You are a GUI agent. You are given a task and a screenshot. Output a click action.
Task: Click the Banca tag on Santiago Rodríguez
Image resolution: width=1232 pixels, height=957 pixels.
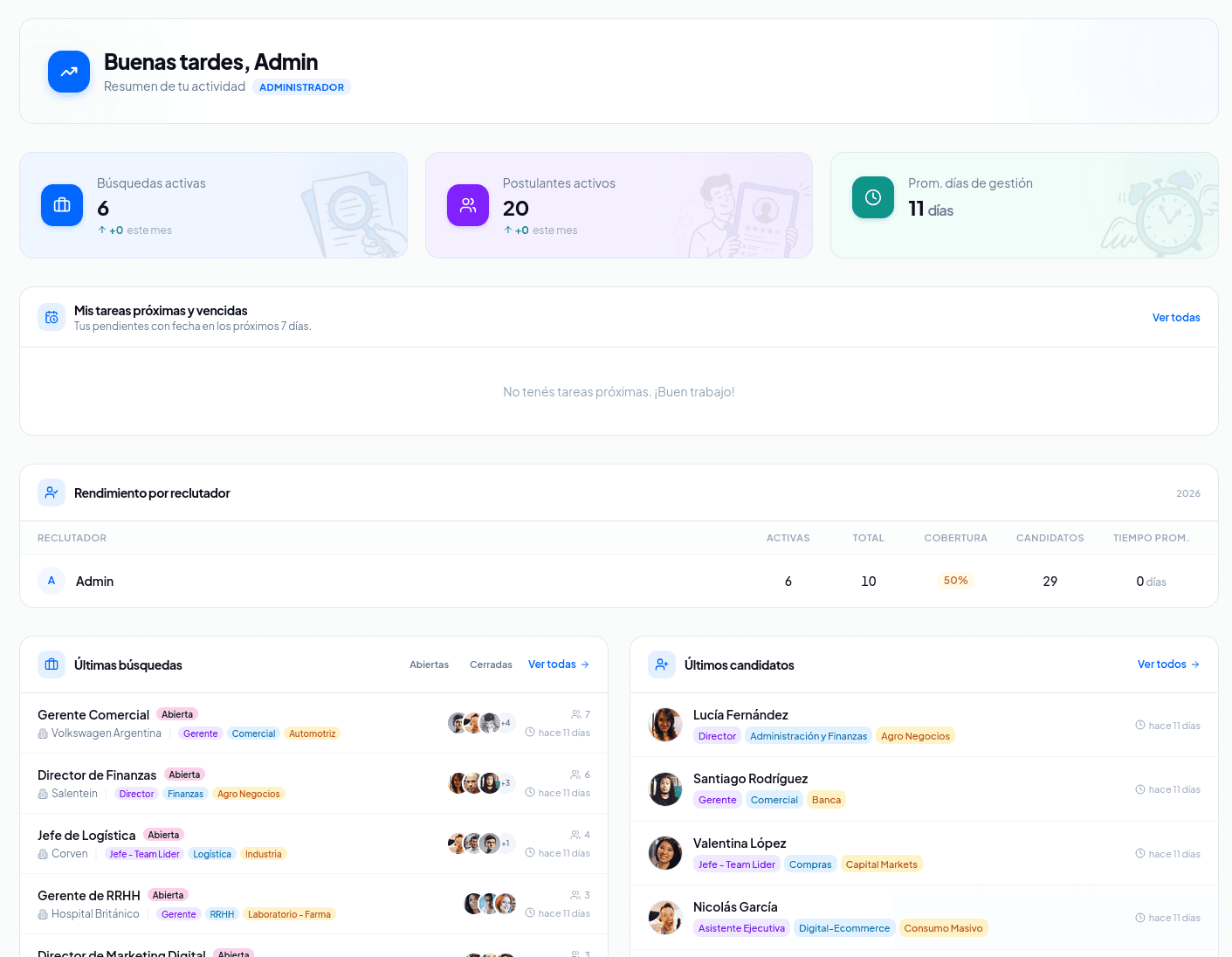click(826, 800)
